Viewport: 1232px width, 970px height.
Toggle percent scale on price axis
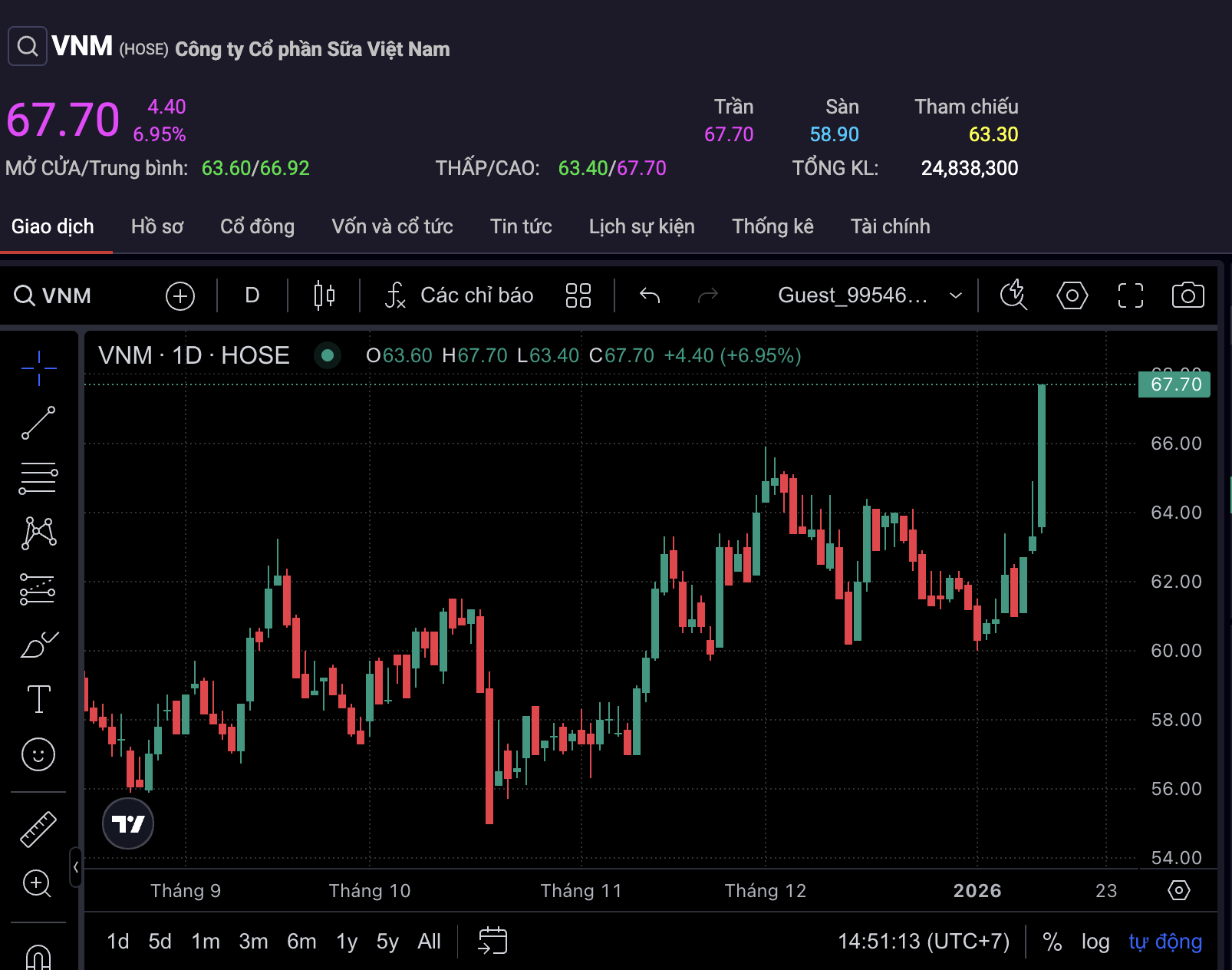[1052, 942]
